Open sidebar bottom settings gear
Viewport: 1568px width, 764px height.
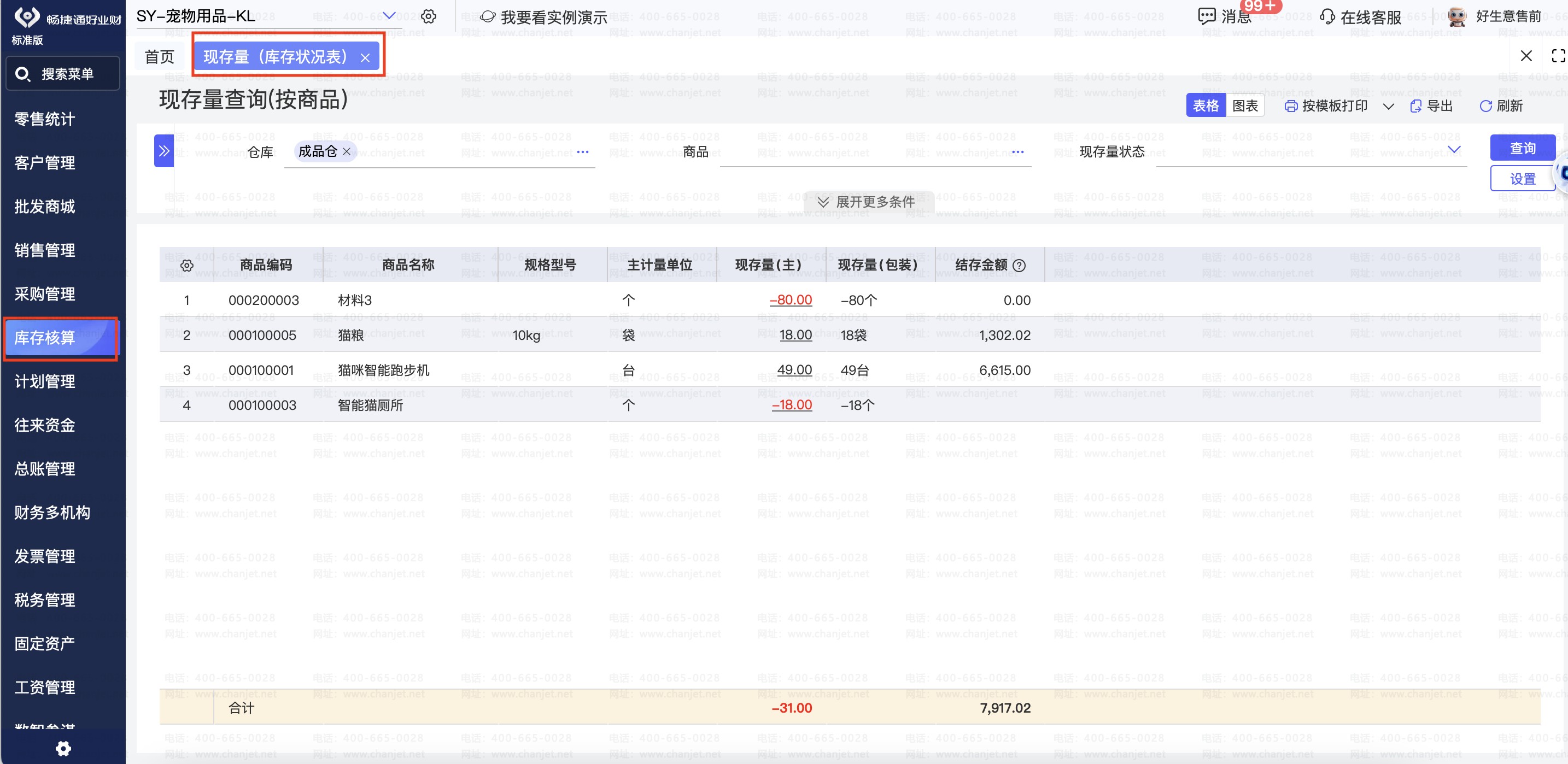(x=63, y=748)
